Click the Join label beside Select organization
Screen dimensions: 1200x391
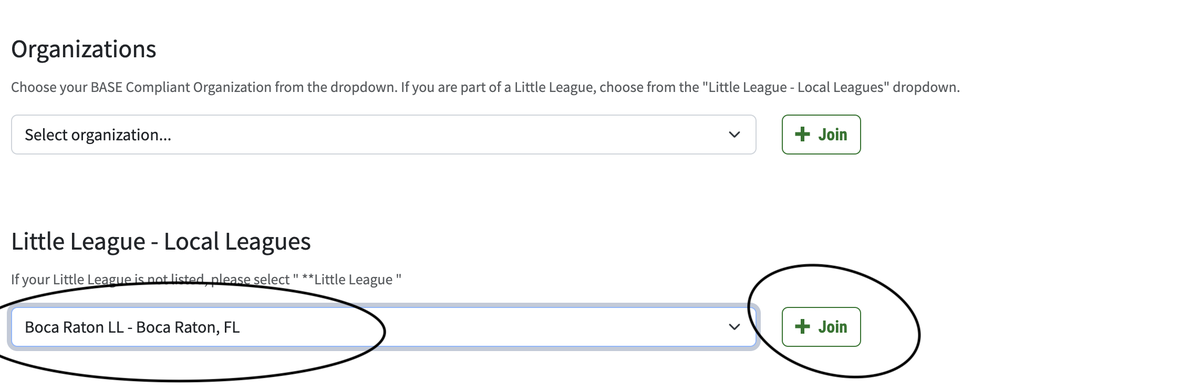(x=833, y=134)
